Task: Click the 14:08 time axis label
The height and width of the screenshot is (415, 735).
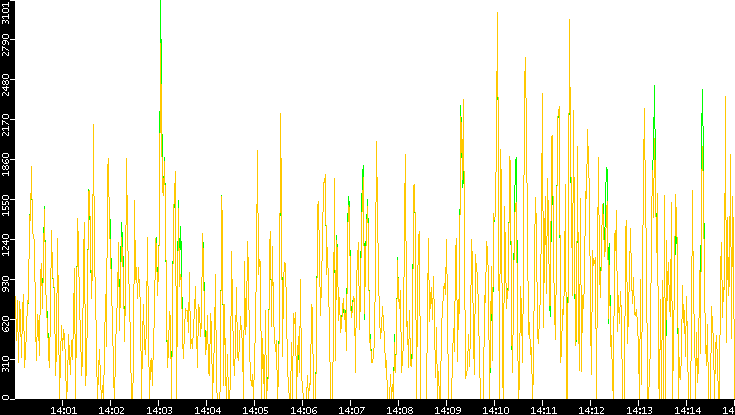Action: coord(399,410)
